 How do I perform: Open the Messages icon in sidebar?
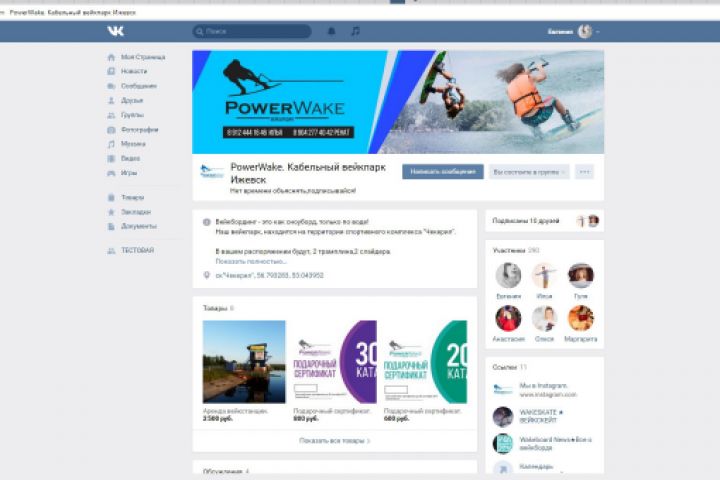point(111,86)
